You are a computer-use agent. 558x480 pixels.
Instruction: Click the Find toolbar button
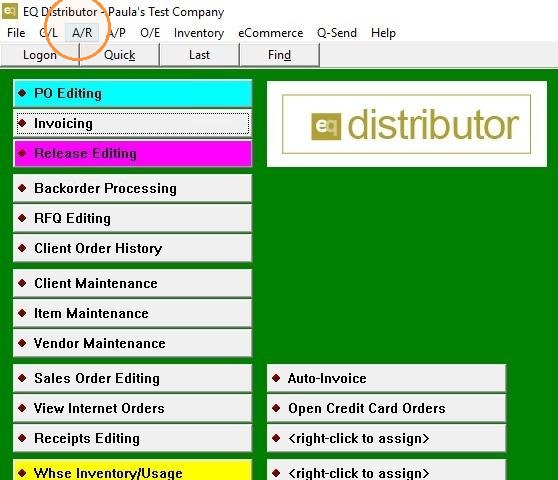pyautogui.click(x=280, y=55)
